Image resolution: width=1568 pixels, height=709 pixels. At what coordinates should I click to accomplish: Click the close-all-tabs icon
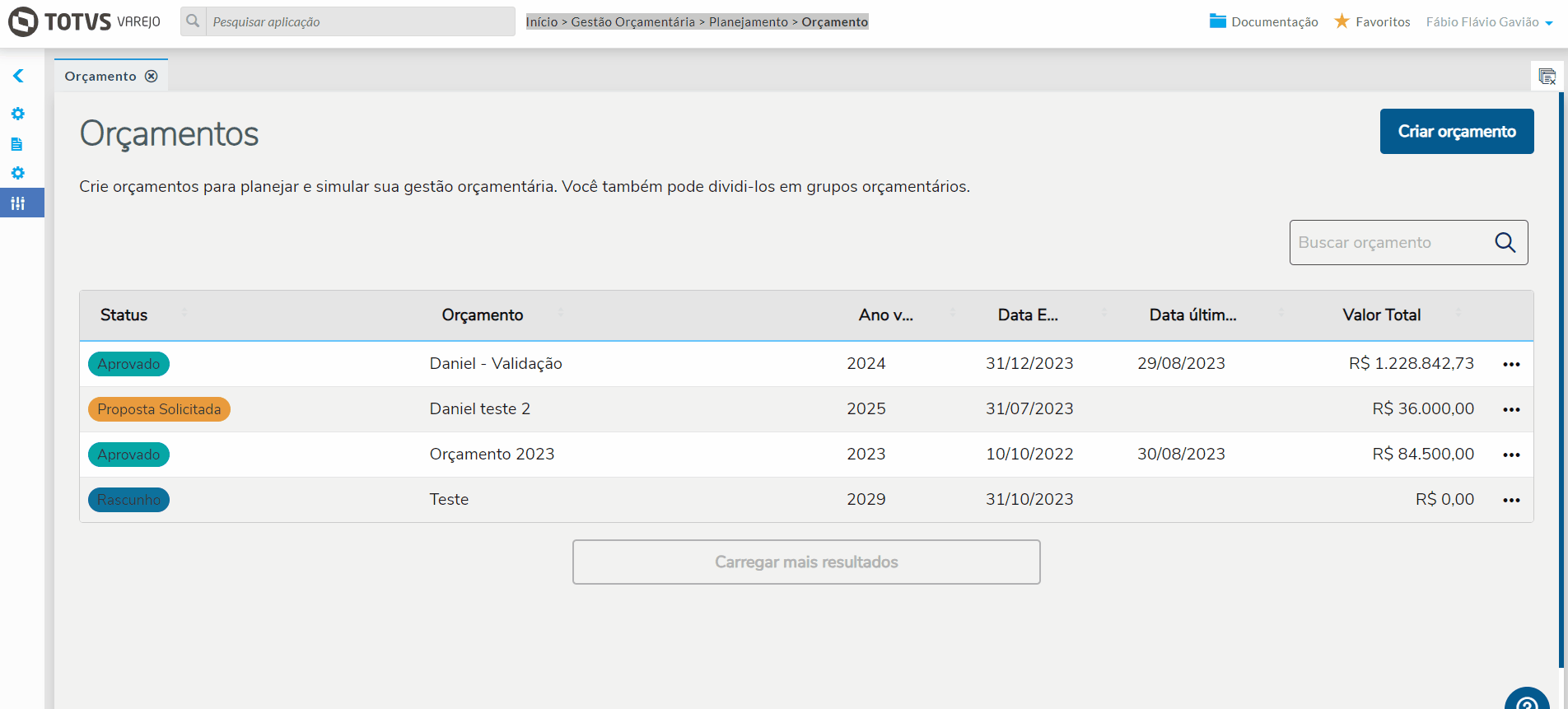pos(1547,77)
